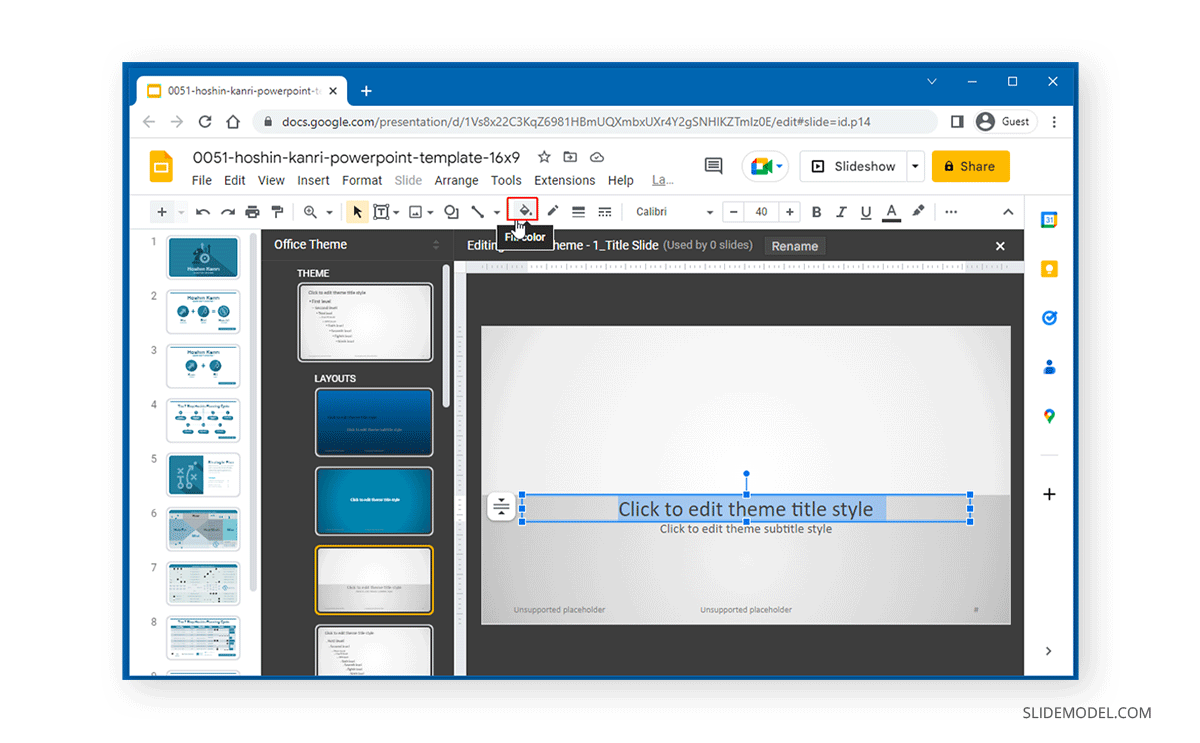This screenshot has height=743, width=1200.
Task: Open the Office Theme selector arrows
Action: (435, 245)
